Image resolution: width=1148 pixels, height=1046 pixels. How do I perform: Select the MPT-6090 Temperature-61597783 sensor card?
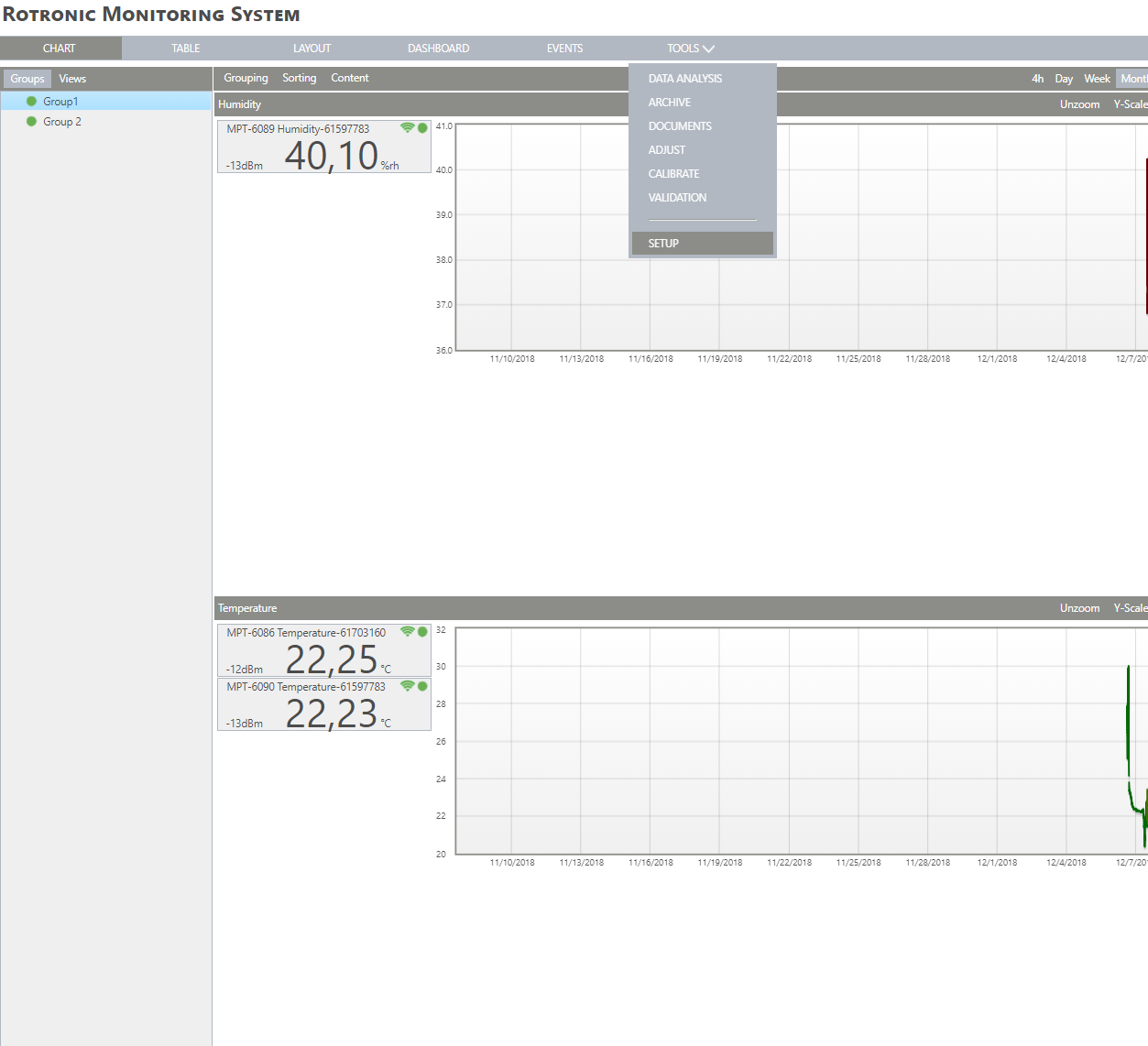(x=324, y=704)
